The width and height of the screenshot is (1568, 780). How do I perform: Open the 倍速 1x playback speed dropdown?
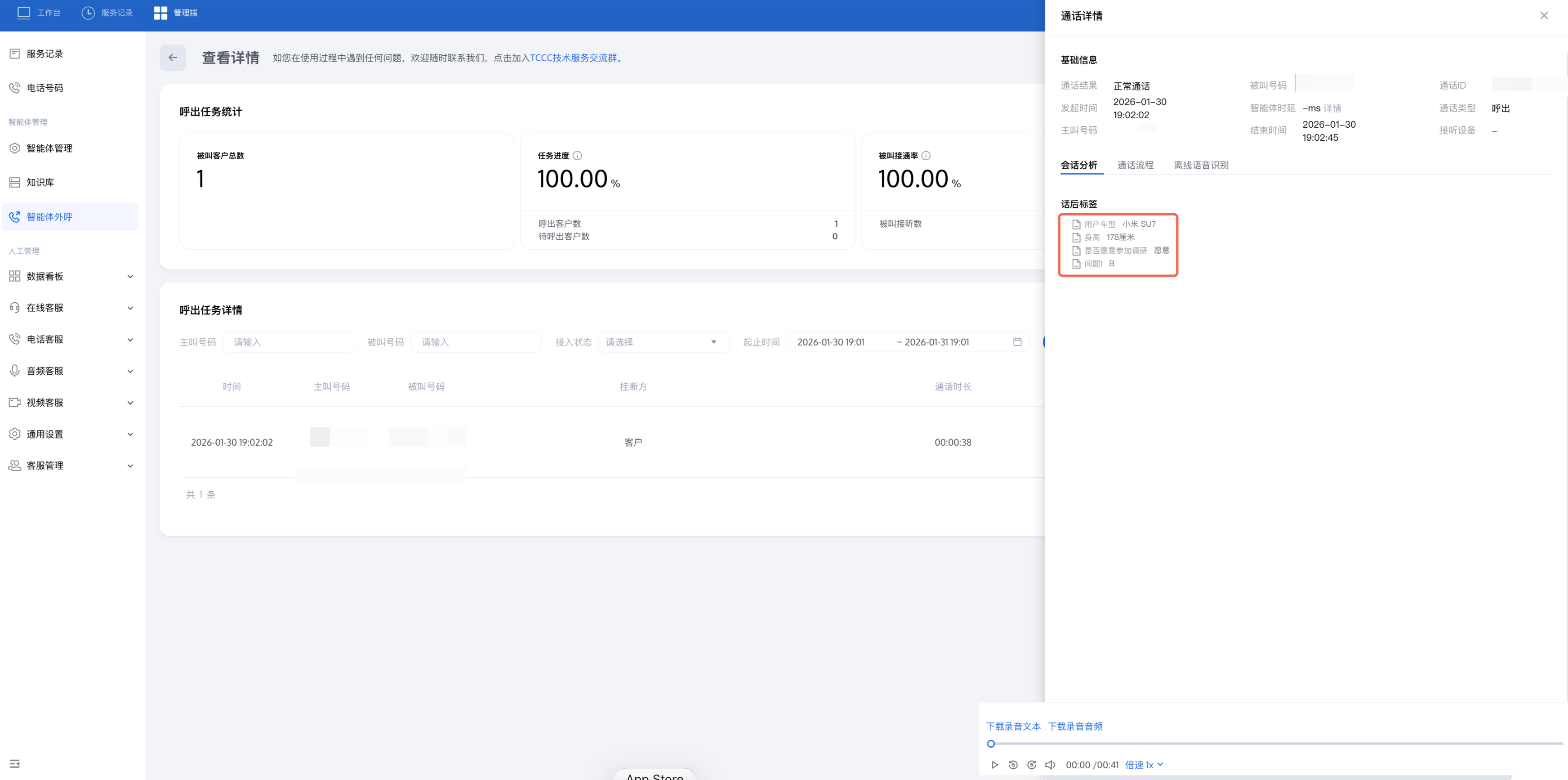coord(1144,765)
